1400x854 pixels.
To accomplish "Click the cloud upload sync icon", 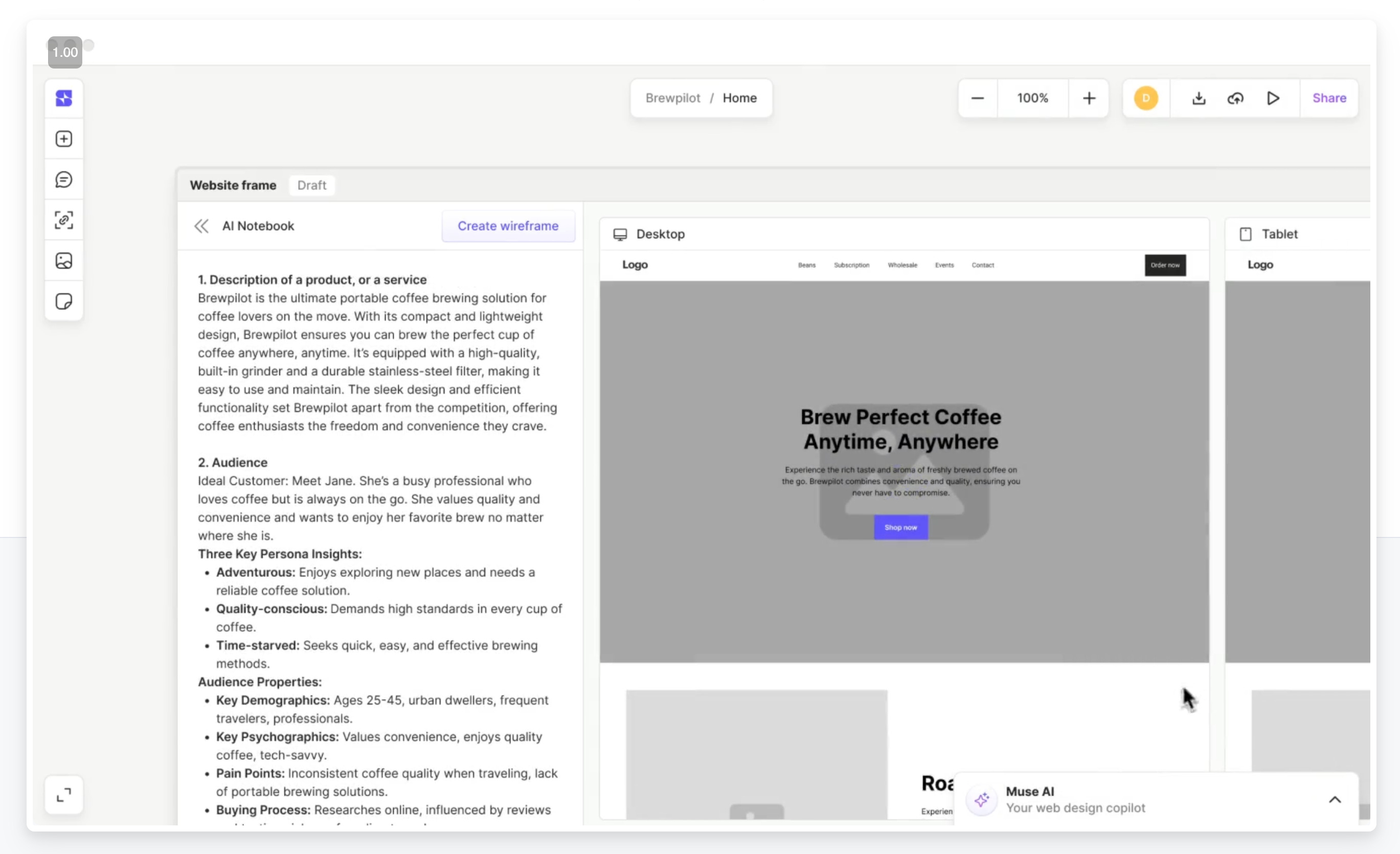I will (x=1235, y=98).
